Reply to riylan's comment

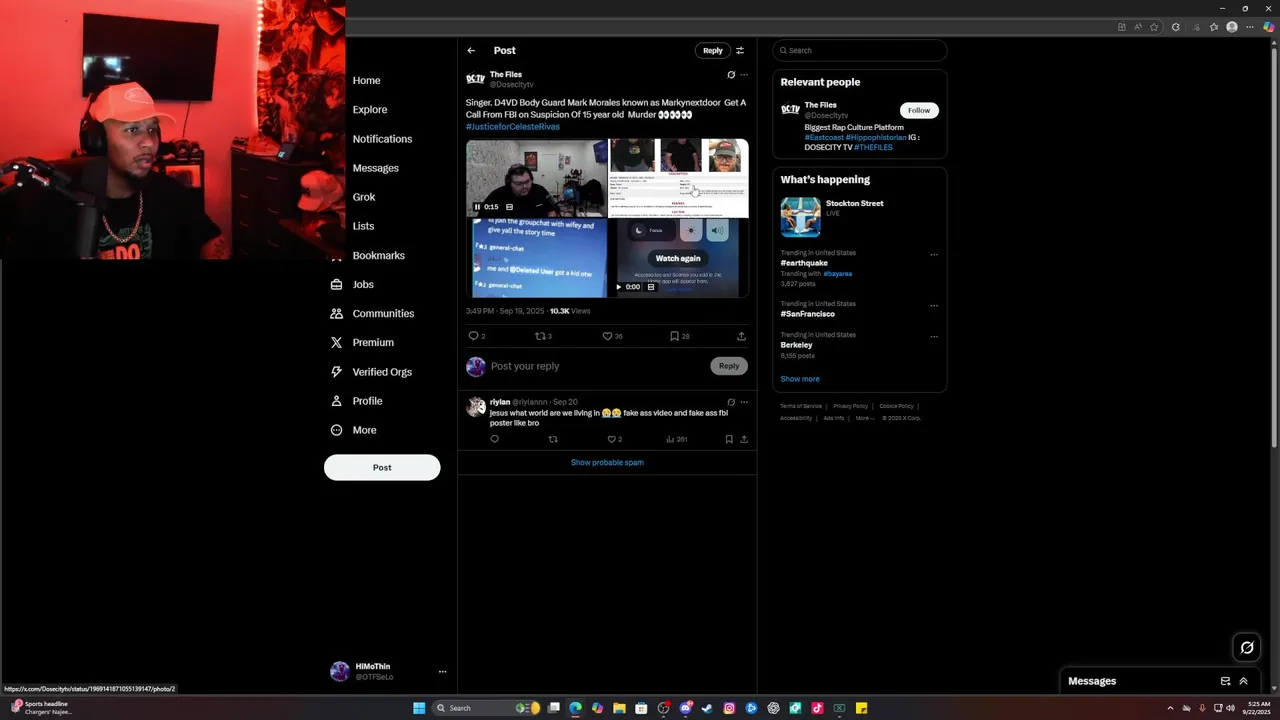point(494,439)
